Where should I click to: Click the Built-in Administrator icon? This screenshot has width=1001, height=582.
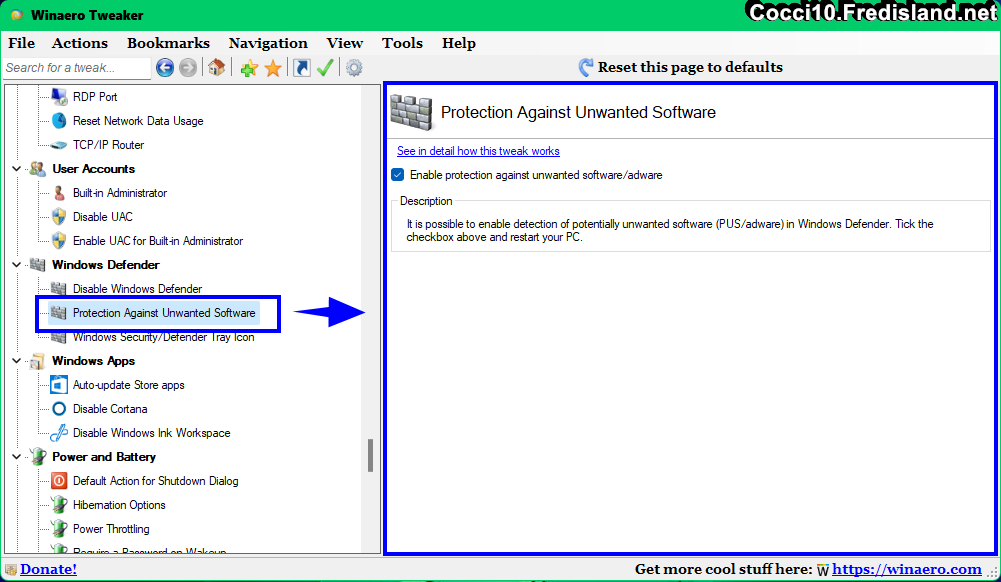[x=59, y=193]
